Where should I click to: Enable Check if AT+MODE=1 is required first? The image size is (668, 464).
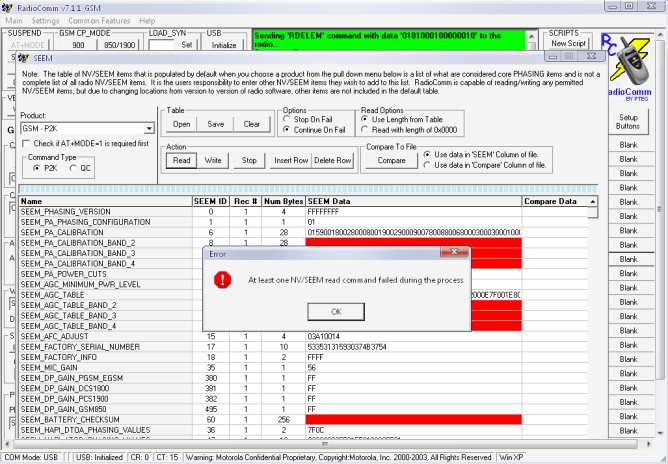pos(26,144)
